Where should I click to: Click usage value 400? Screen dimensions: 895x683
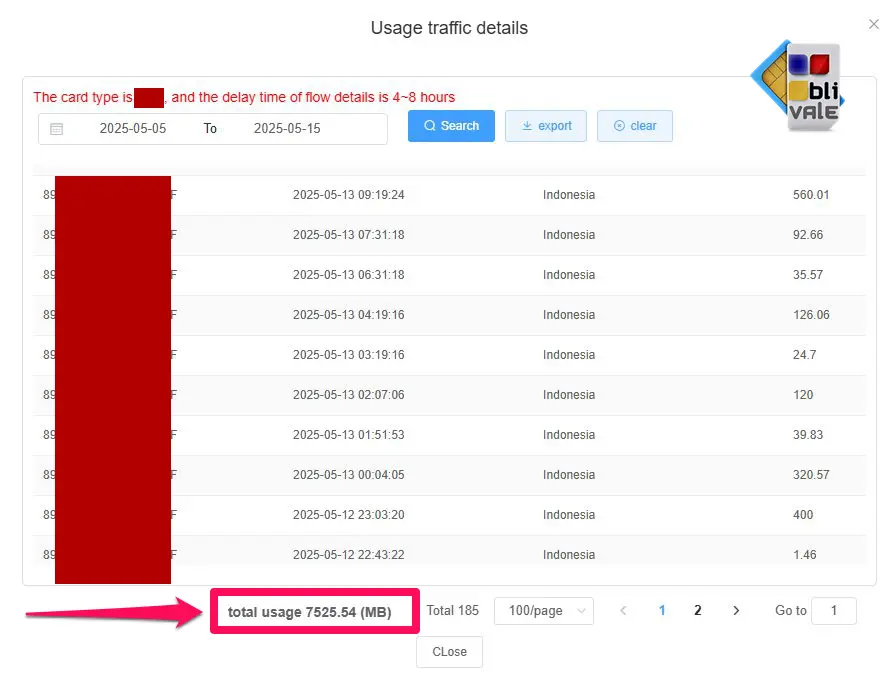point(803,515)
